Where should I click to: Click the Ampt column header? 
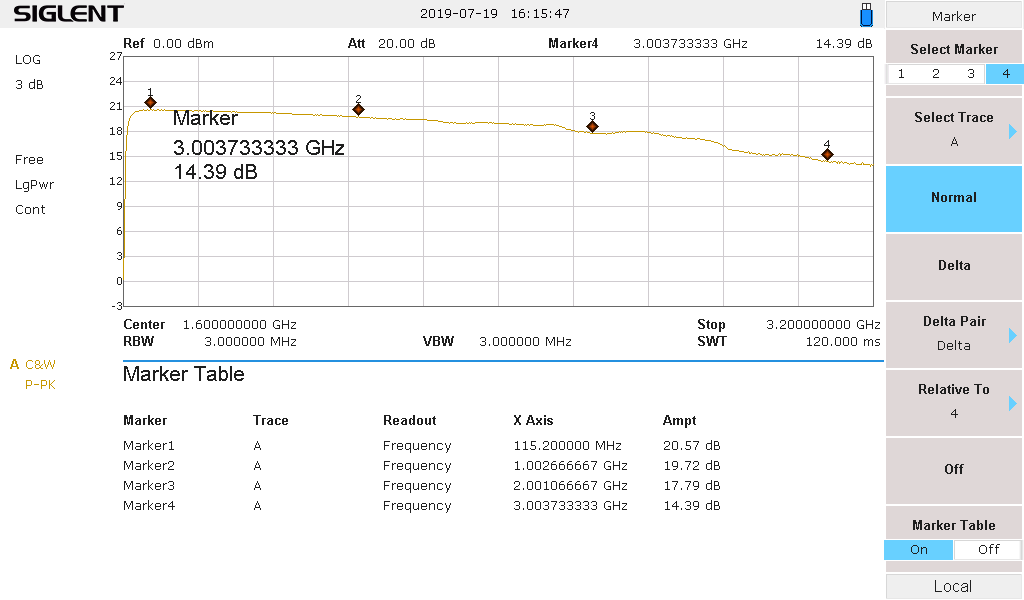click(x=679, y=420)
